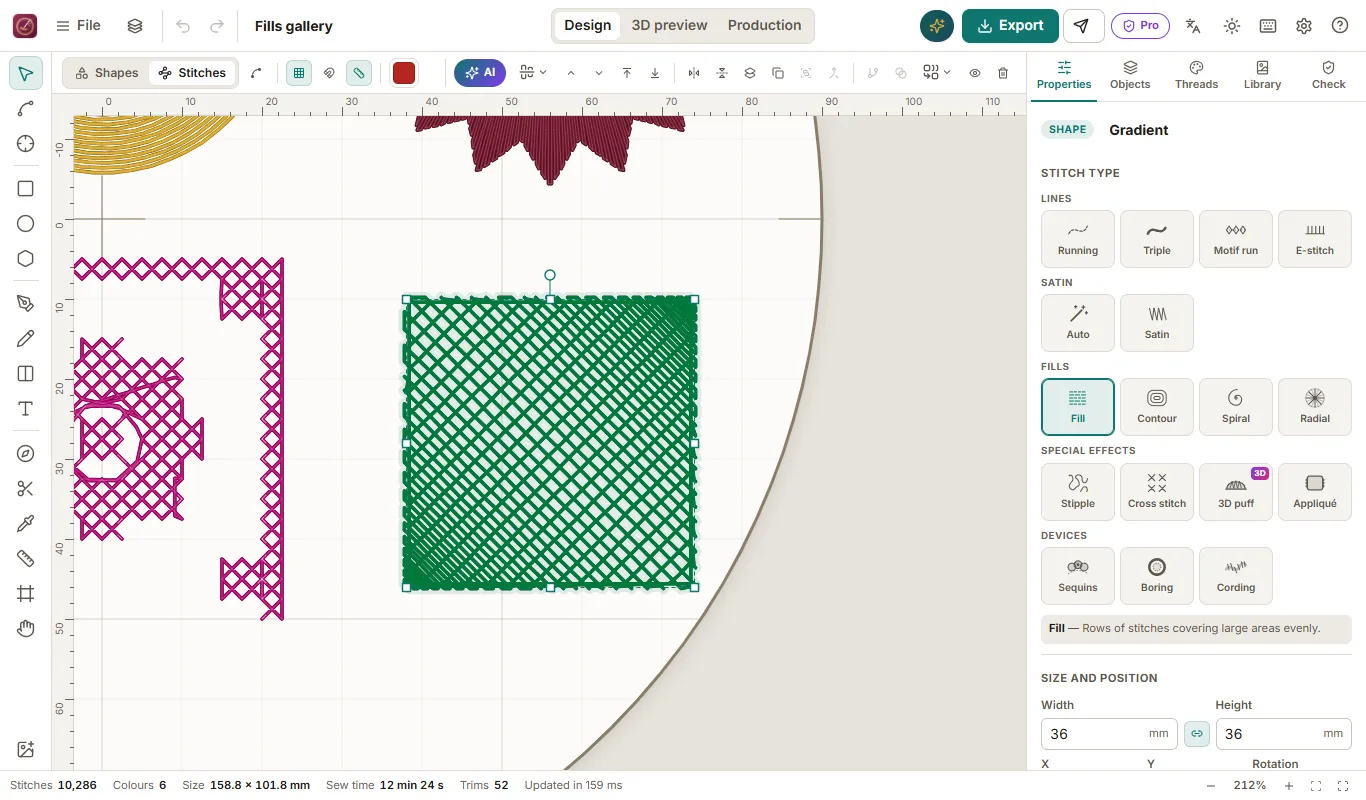Open the File menu
The height and width of the screenshot is (800, 1366).
[78, 26]
